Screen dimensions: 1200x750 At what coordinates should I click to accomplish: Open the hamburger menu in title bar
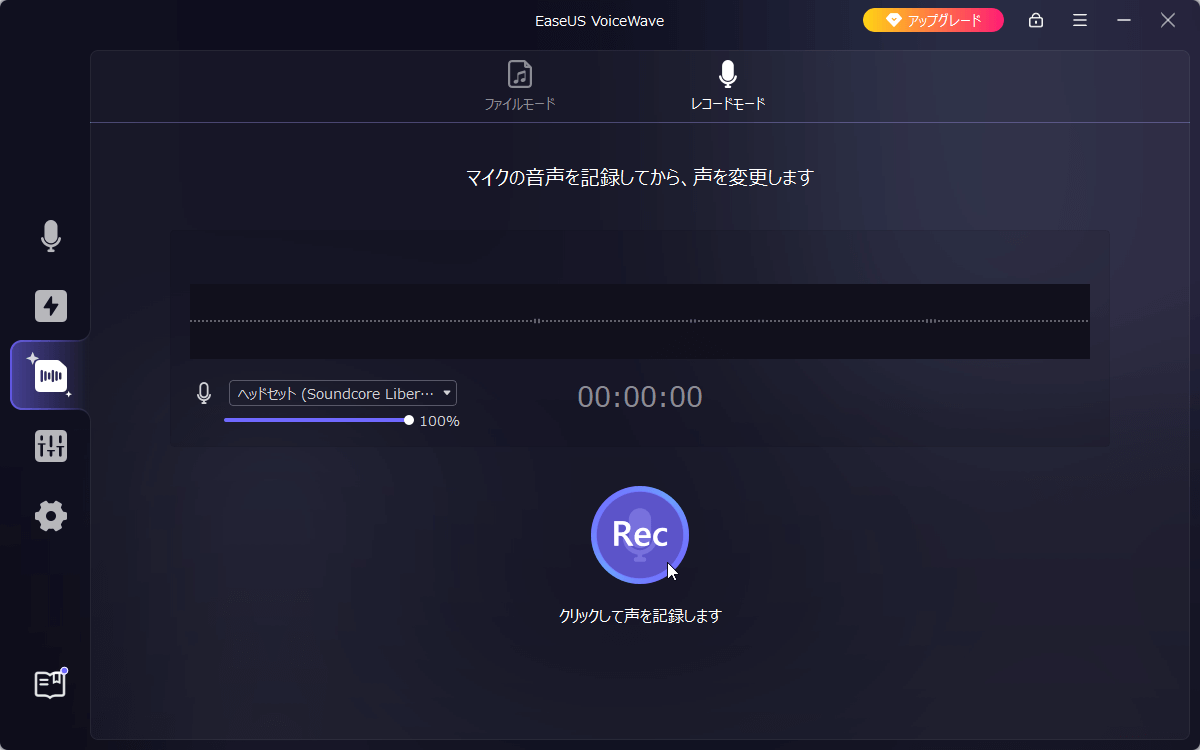1080,20
